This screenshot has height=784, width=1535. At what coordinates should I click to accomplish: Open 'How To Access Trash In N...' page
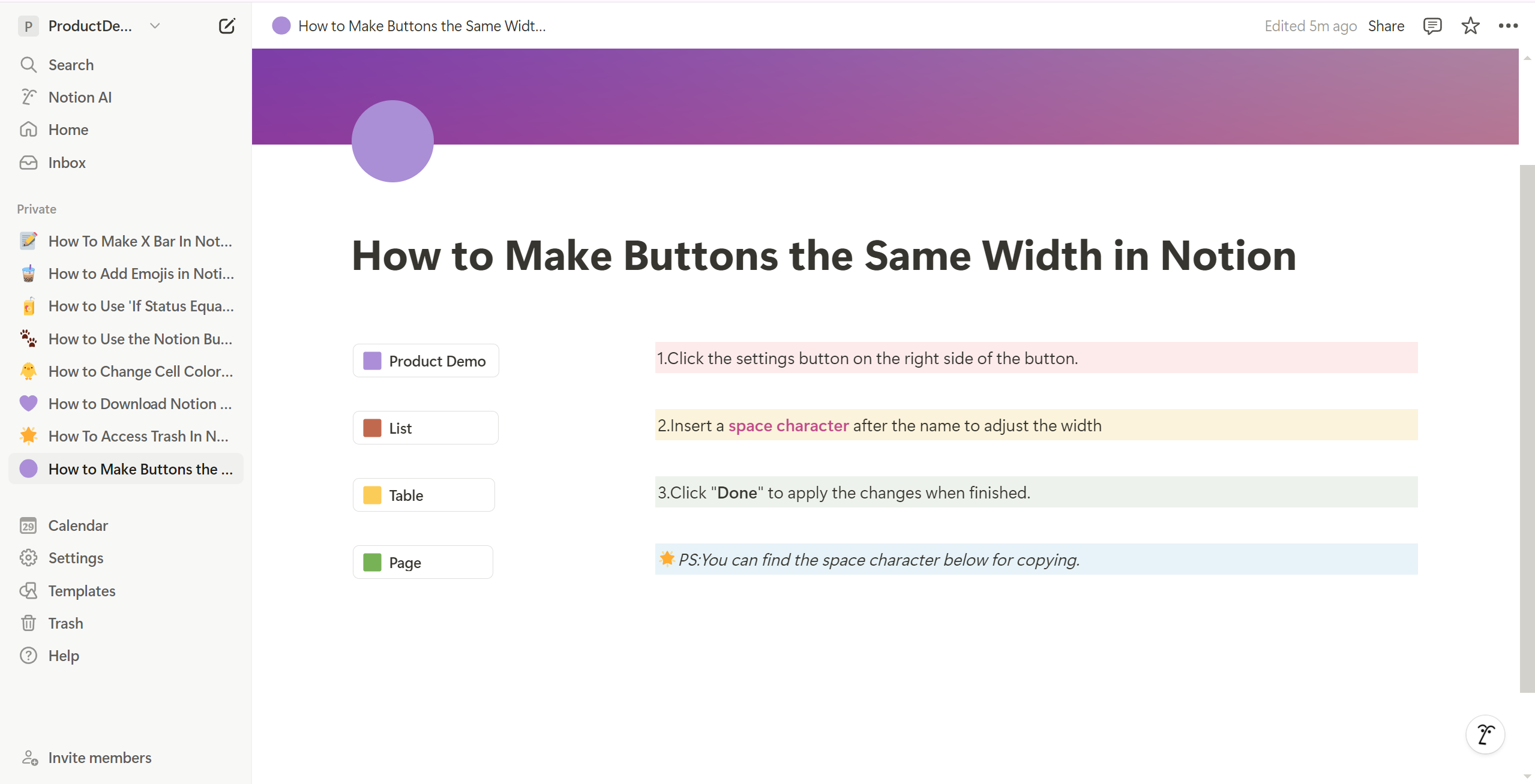pyautogui.click(x=138, y=436)
